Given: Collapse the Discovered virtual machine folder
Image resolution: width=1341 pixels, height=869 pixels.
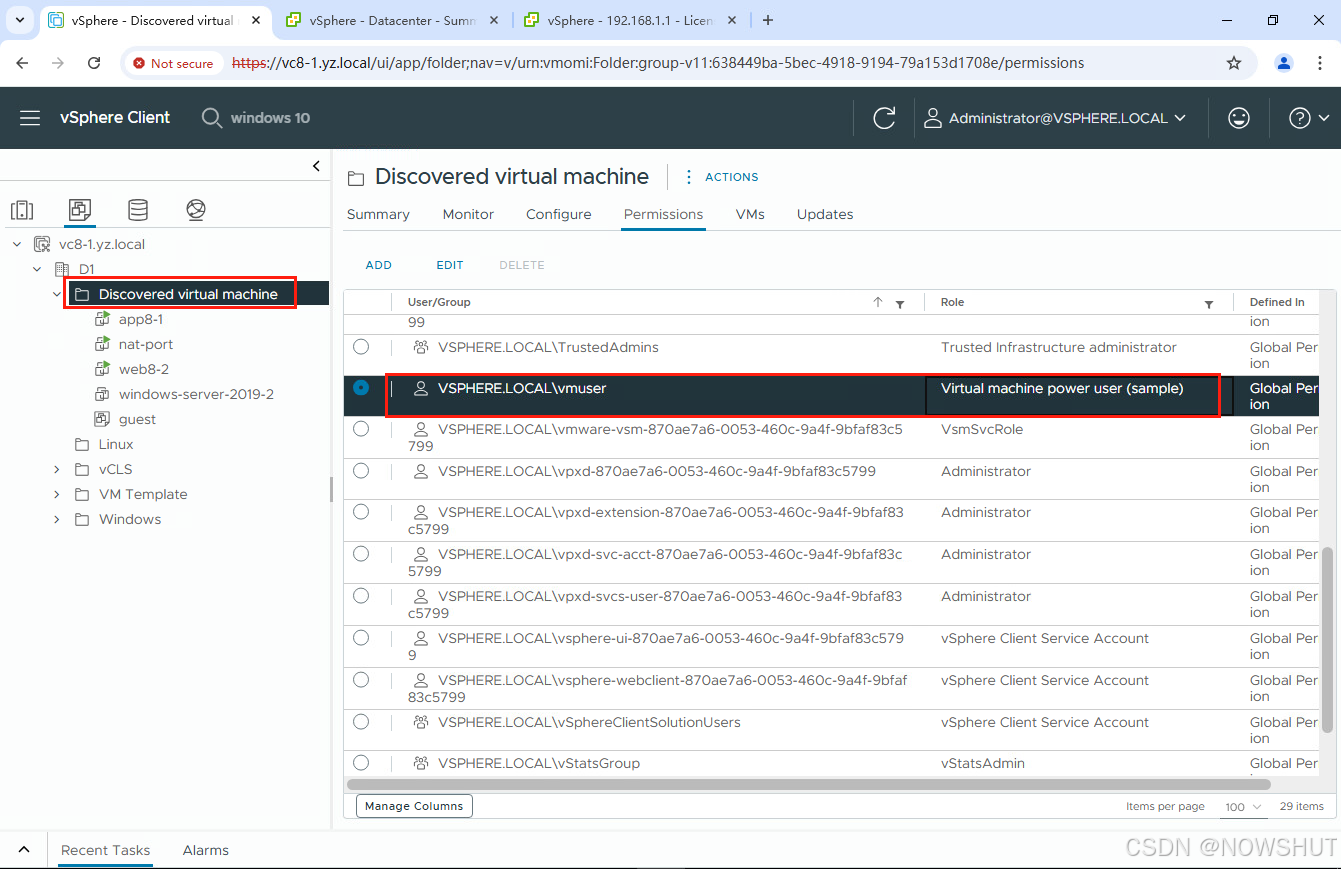Looking at the screenshot, I should [x=57, y=294].
